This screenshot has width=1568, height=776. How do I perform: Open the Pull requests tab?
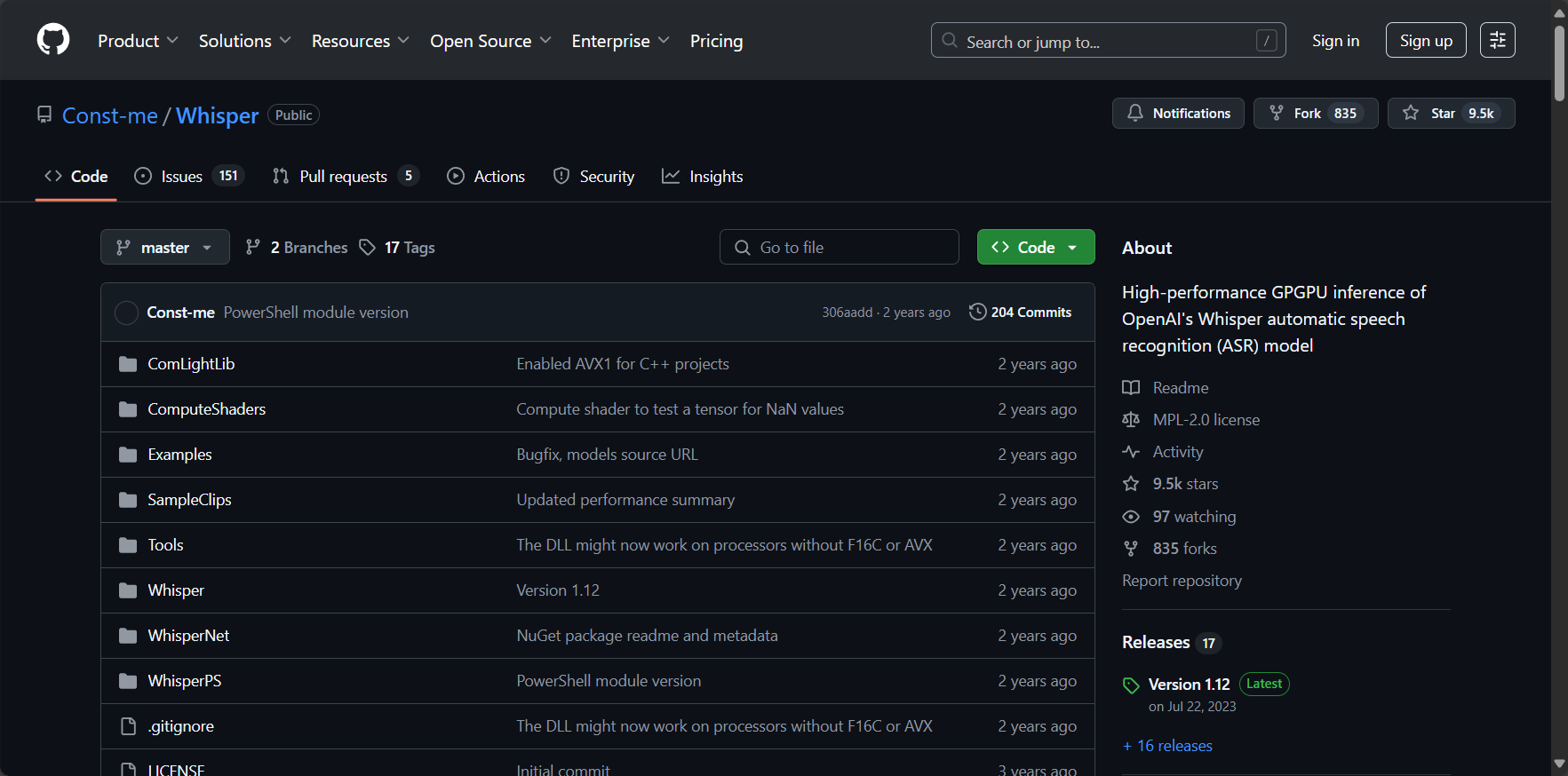point(345,176)
